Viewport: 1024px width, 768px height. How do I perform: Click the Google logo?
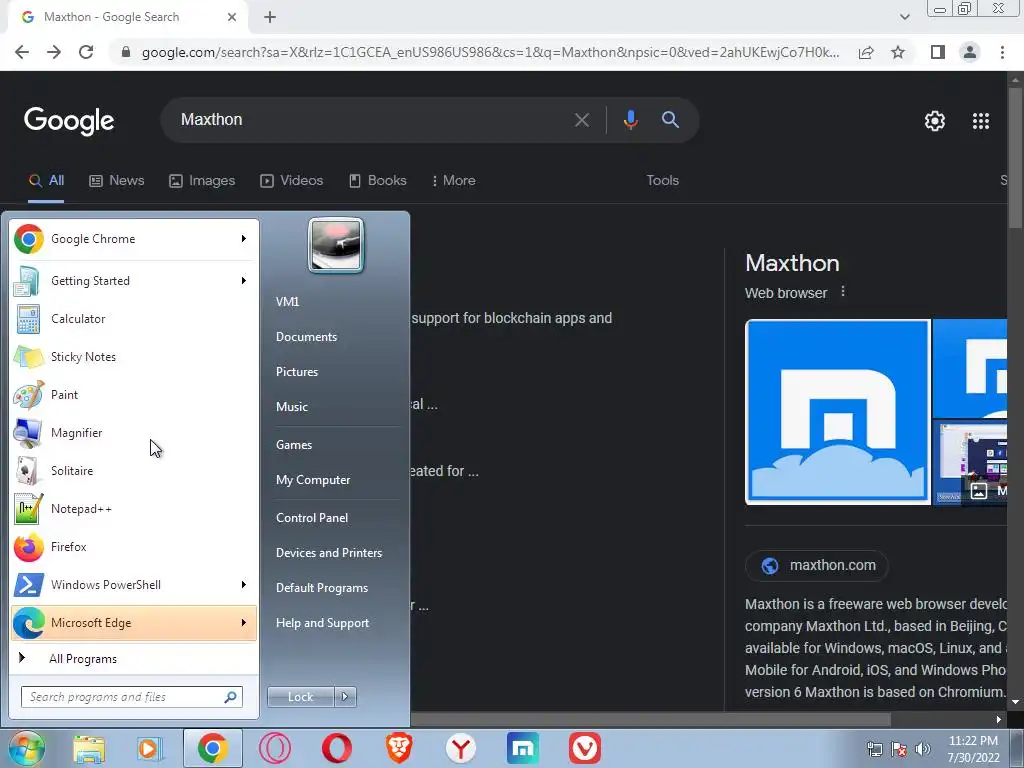(69, 121)
